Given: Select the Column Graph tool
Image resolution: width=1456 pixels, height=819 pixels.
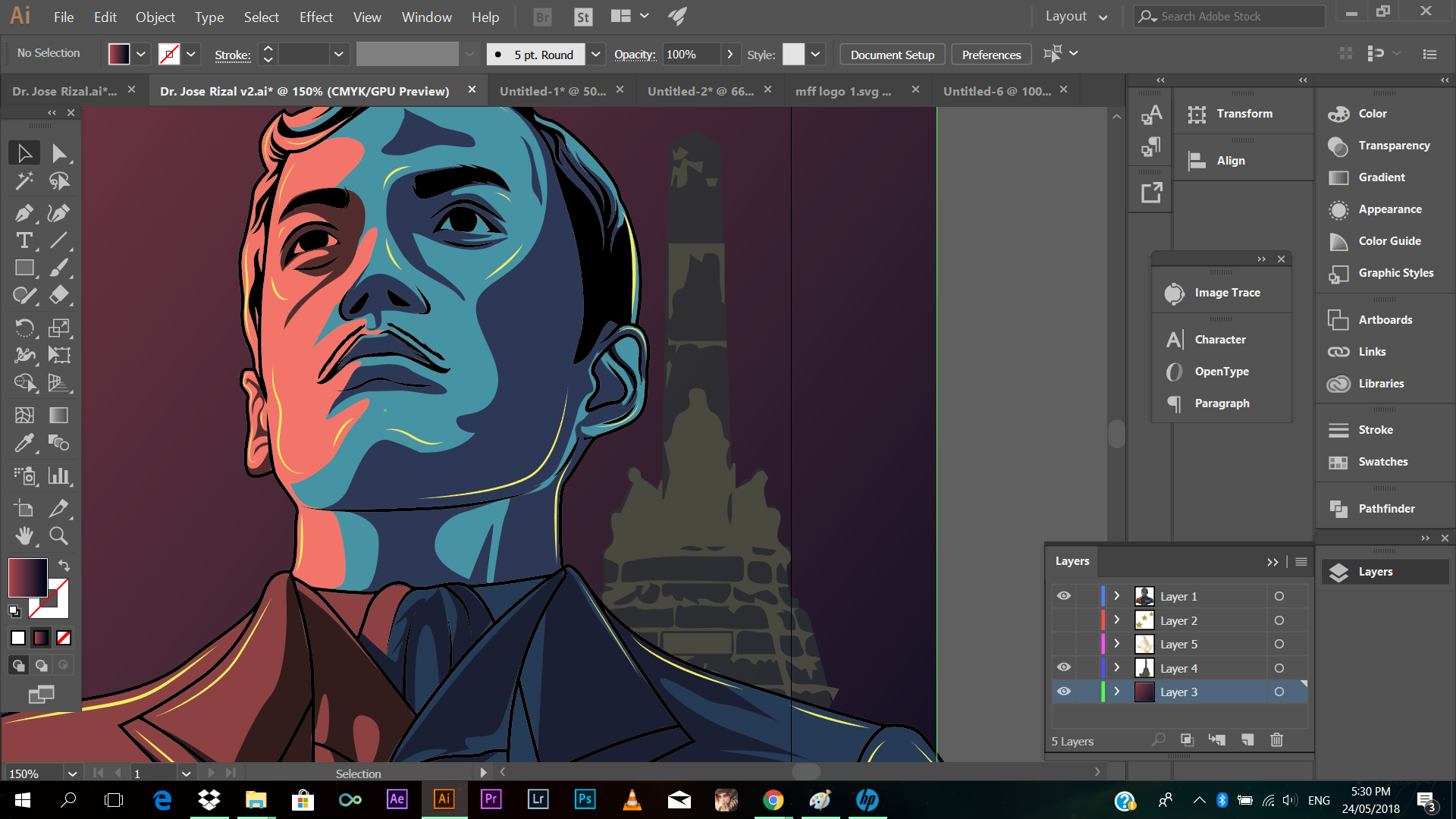Looking at the screenshot, I should (59, 475).
